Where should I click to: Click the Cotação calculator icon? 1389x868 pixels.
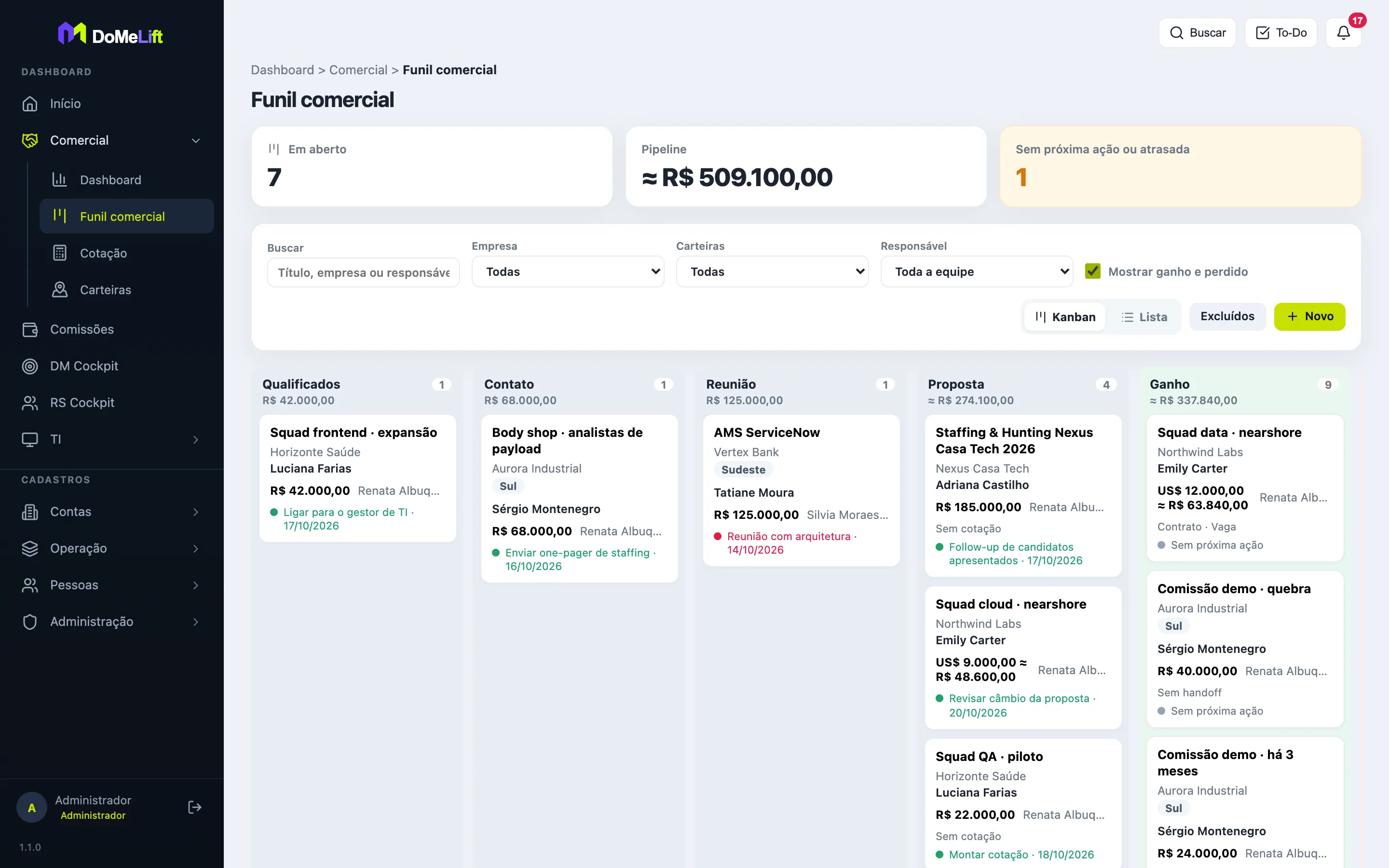[60, 253]
